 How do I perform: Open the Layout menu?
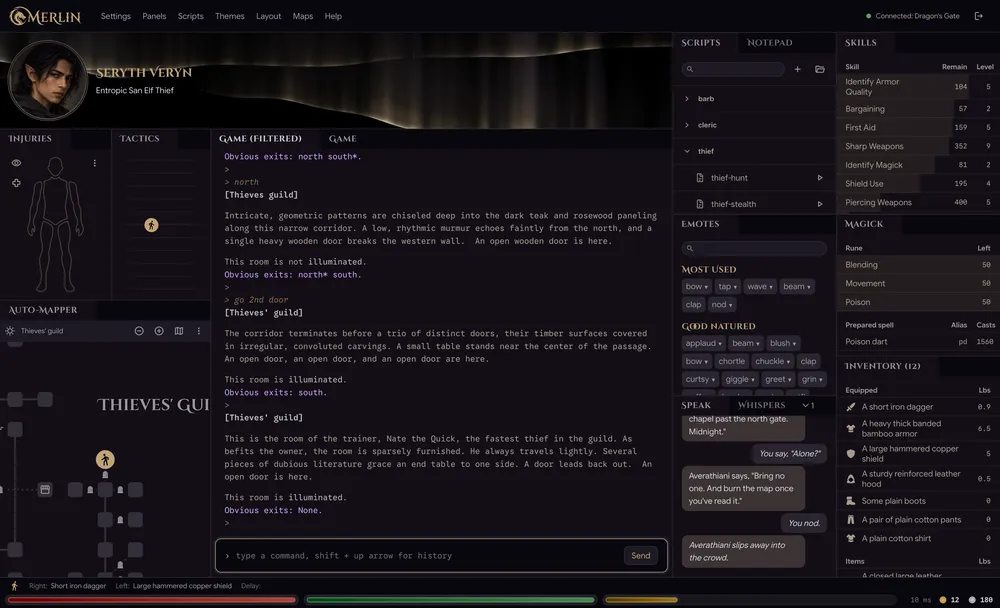[x=268, y=16]
